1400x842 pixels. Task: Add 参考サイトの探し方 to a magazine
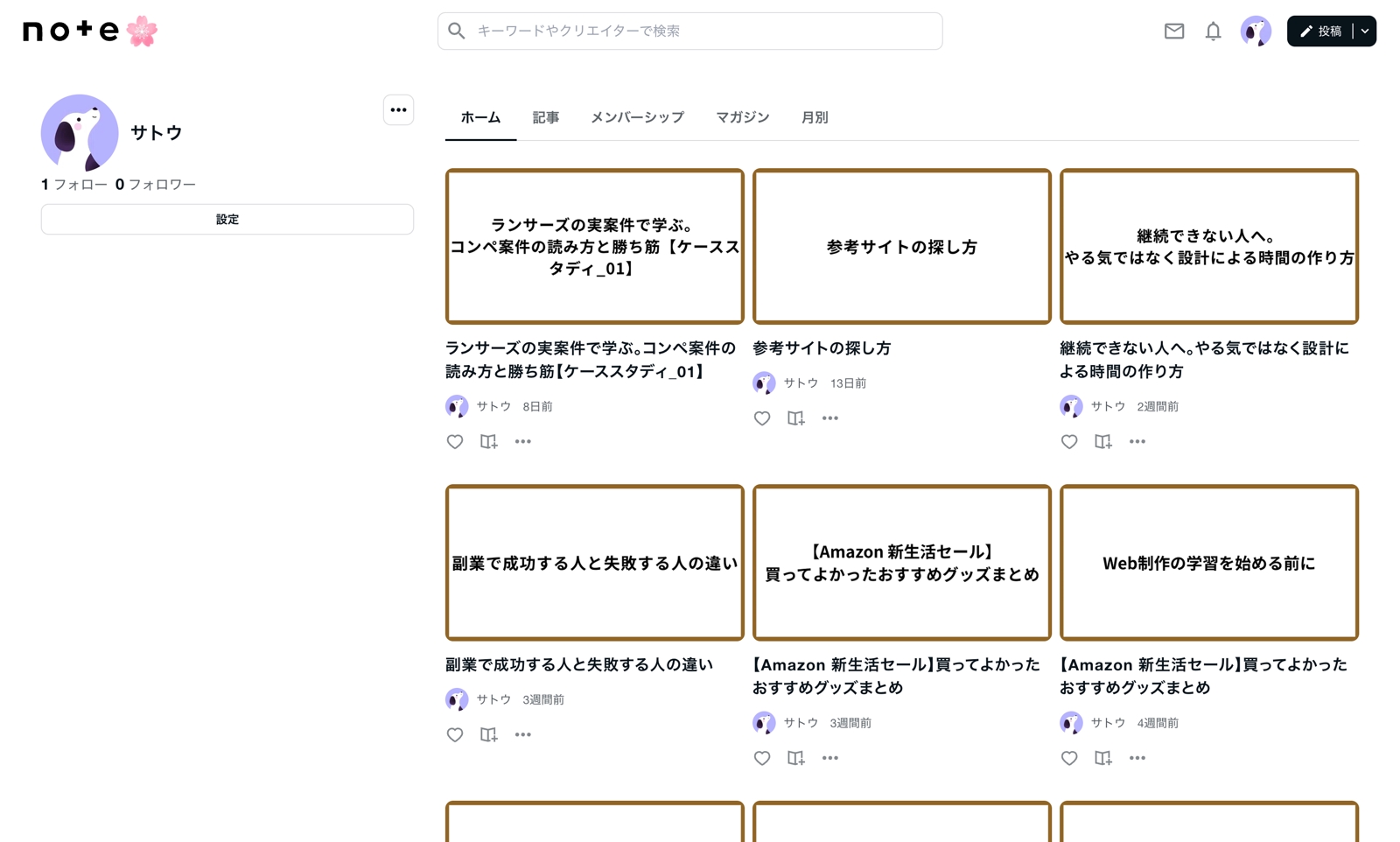795,418
